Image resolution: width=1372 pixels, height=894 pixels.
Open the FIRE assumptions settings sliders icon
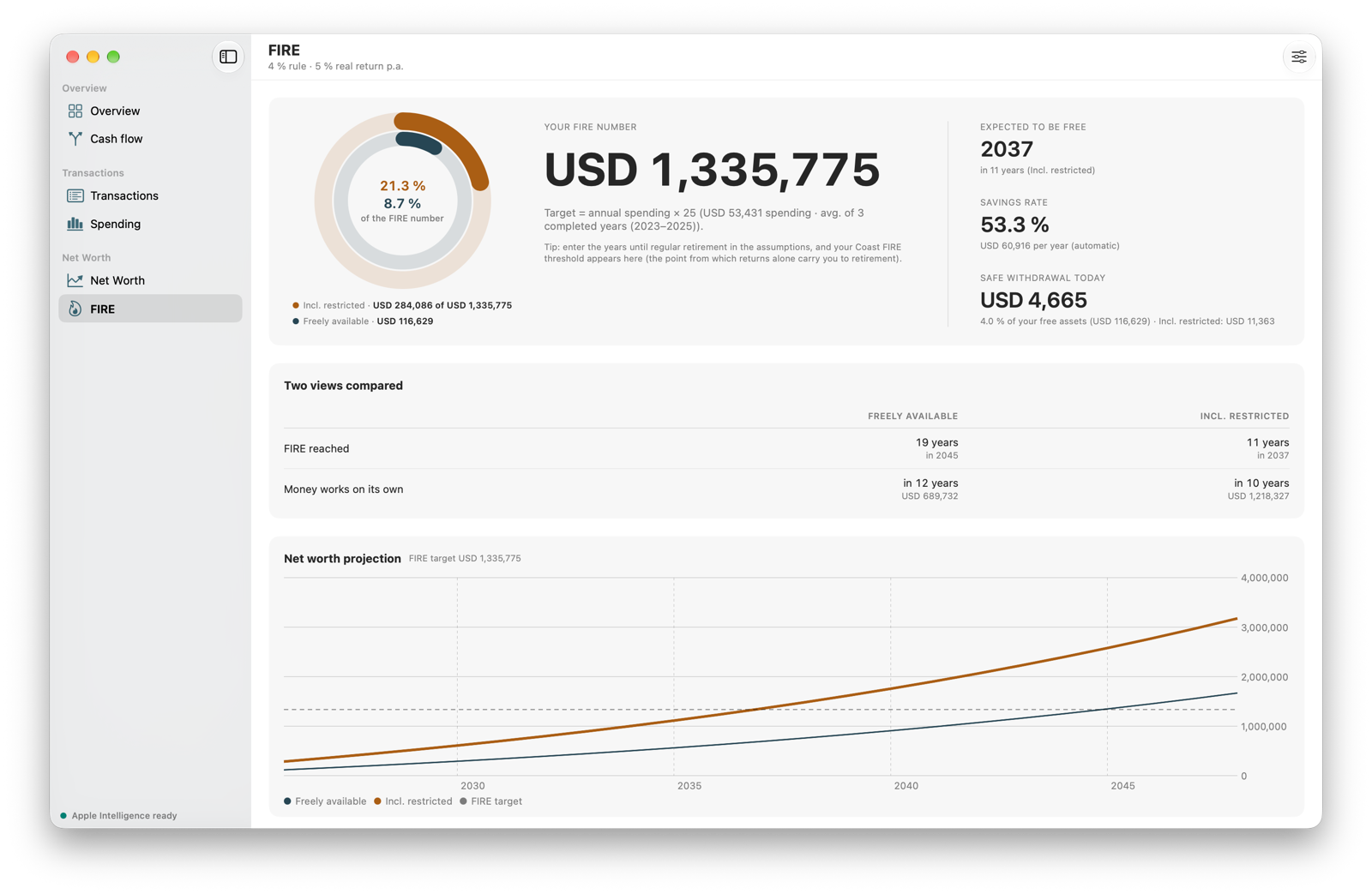click(1299, 57)
